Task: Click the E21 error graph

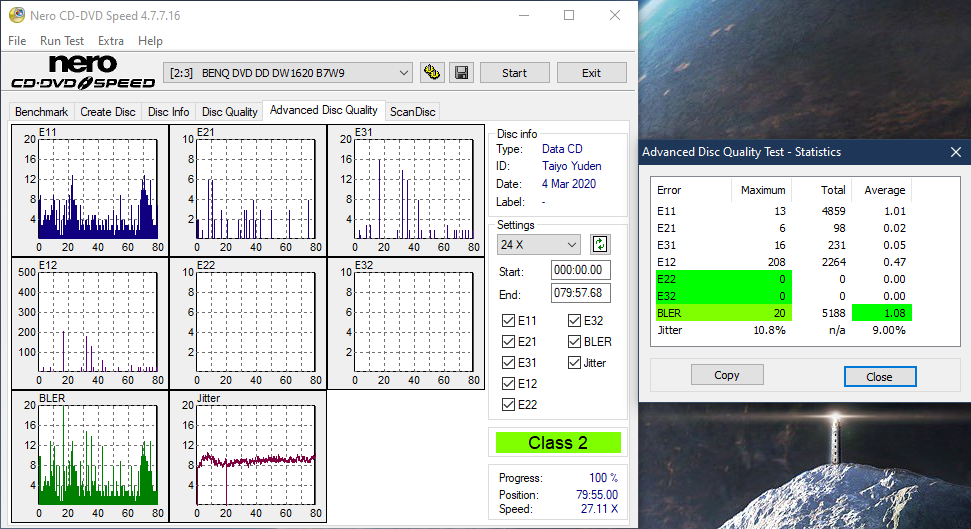Action: 248,191
